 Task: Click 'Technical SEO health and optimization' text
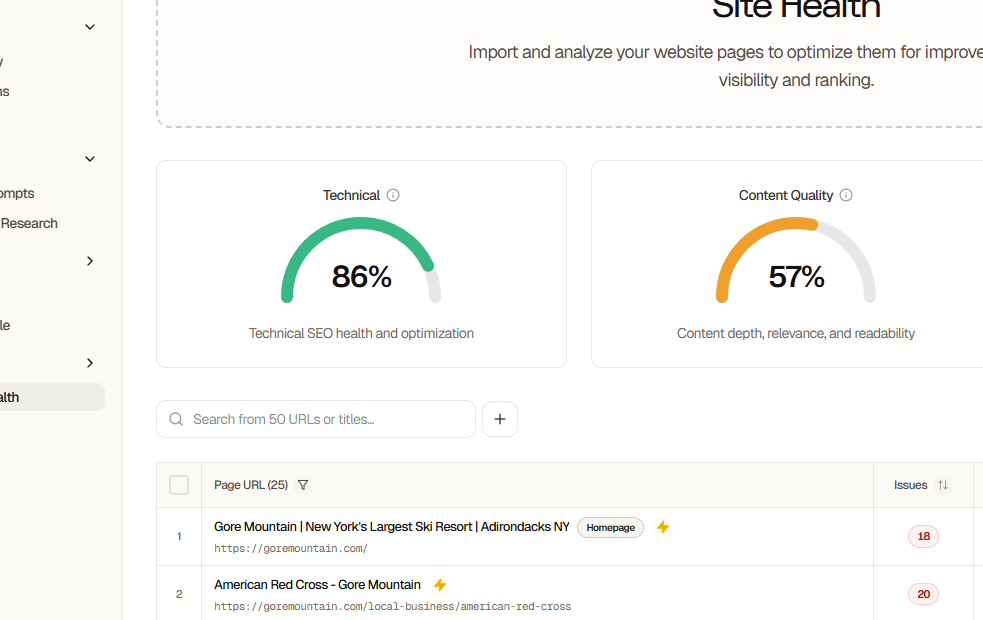pyautogui.click(x=361, y=333)
